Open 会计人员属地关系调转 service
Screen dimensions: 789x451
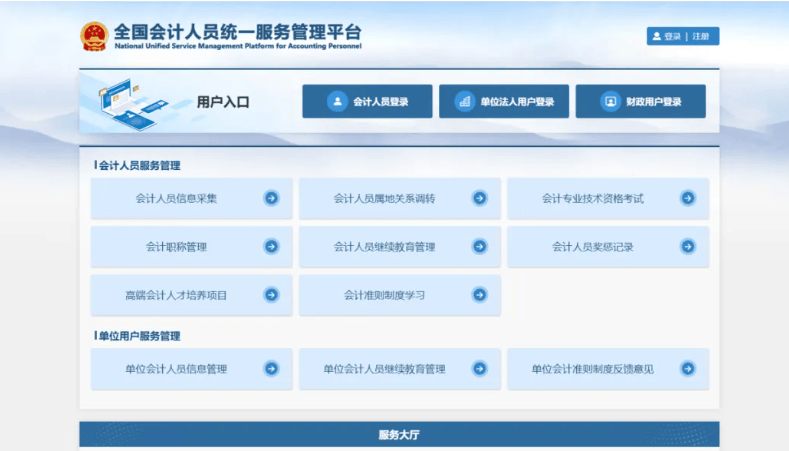pos(384,198)
